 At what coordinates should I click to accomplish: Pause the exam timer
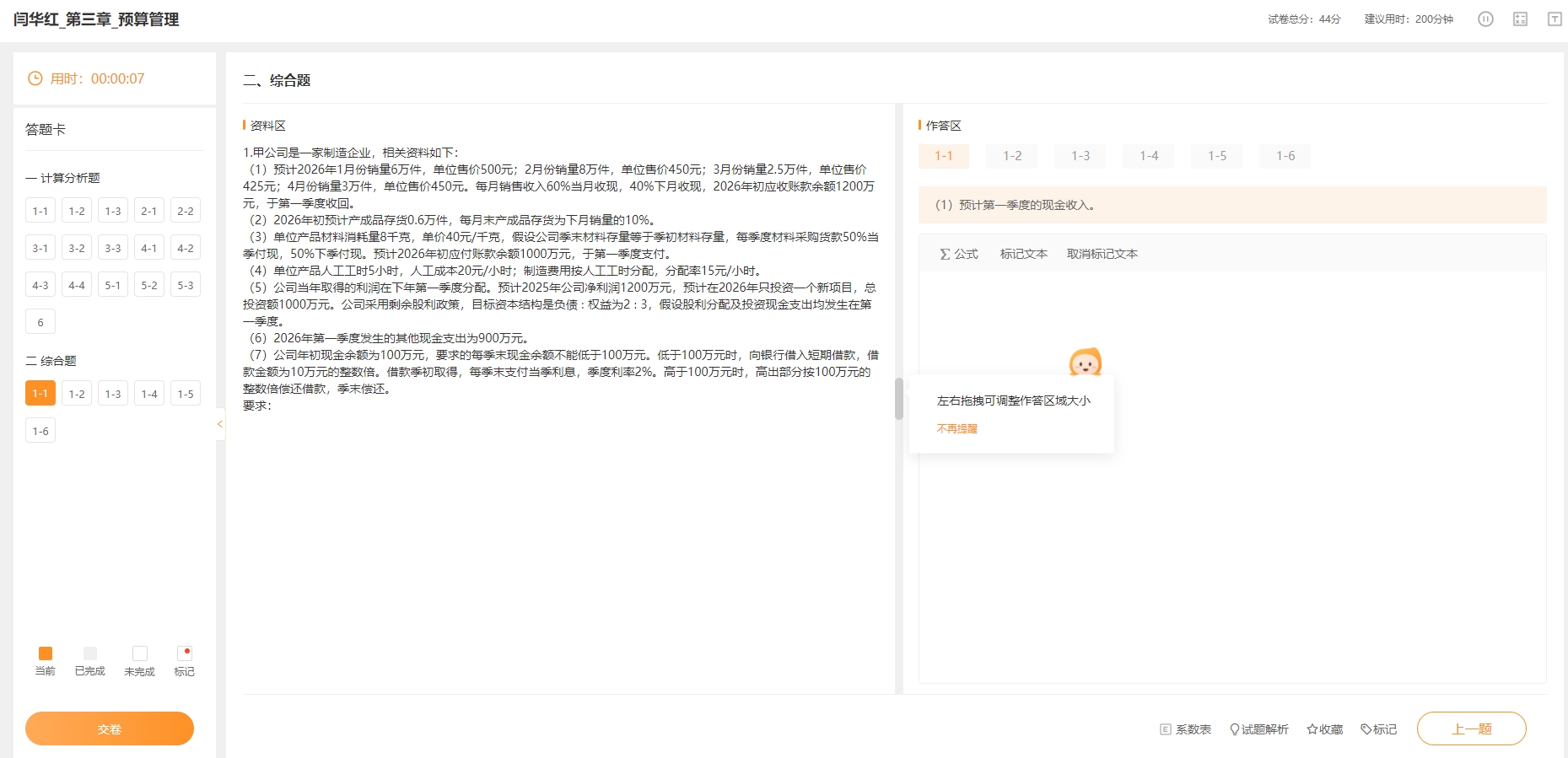point(1485,19)
